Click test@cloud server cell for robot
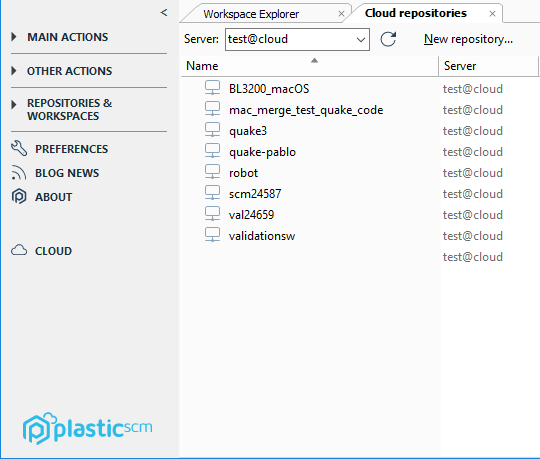 point(473,173)
